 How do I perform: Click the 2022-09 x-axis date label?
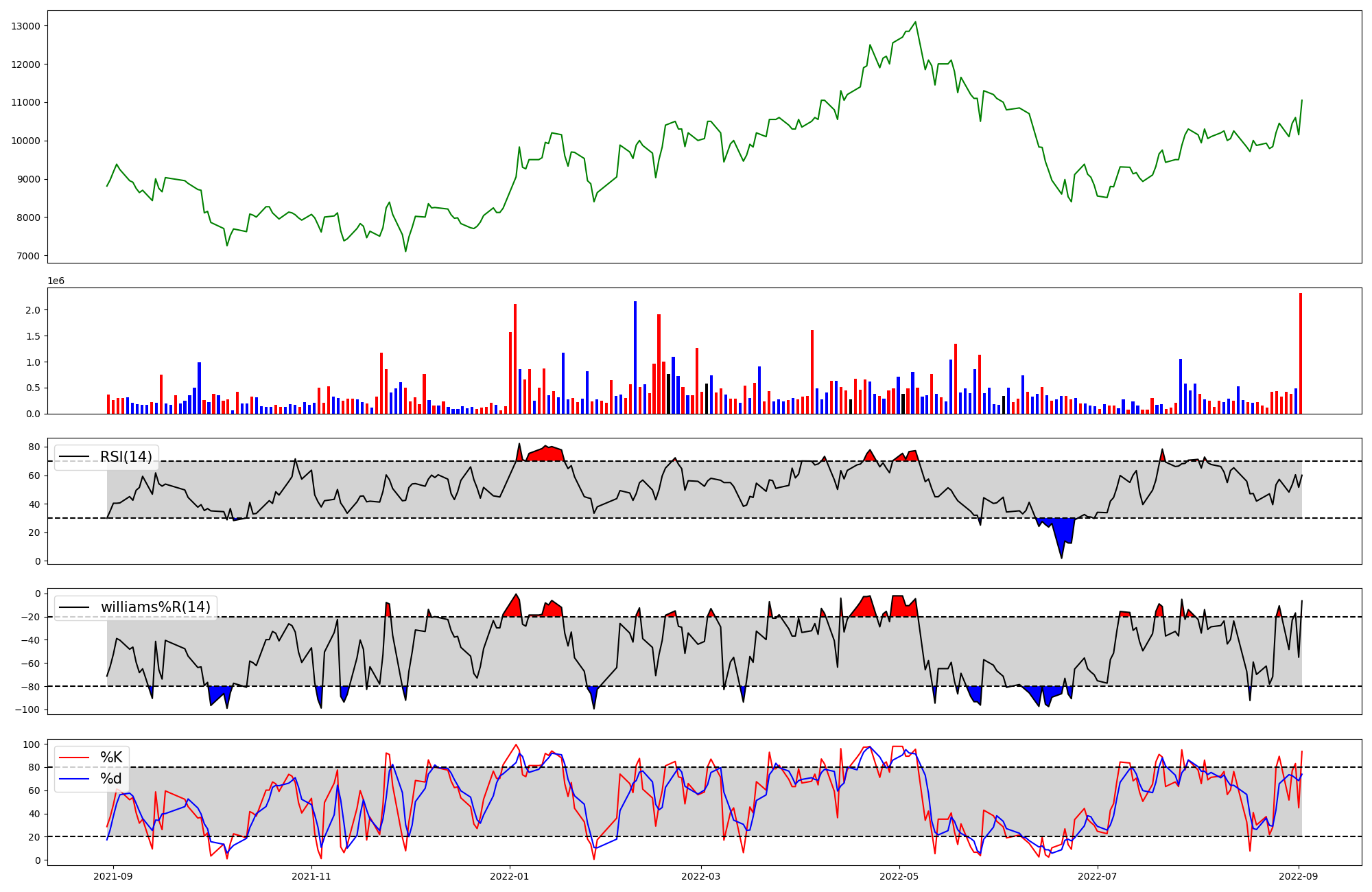tap(1298, 876)
